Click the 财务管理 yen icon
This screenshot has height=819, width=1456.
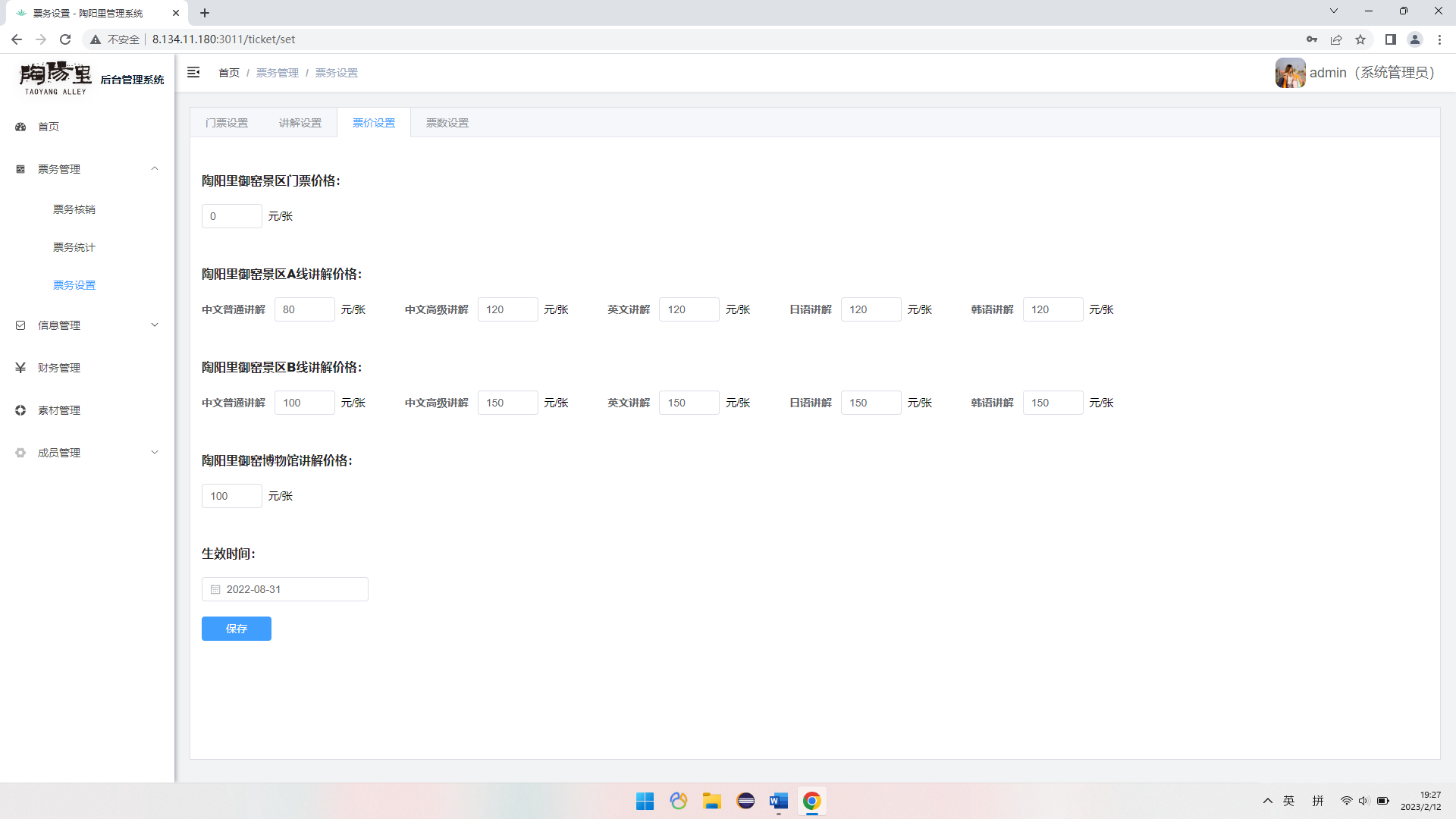coord(20,368)
